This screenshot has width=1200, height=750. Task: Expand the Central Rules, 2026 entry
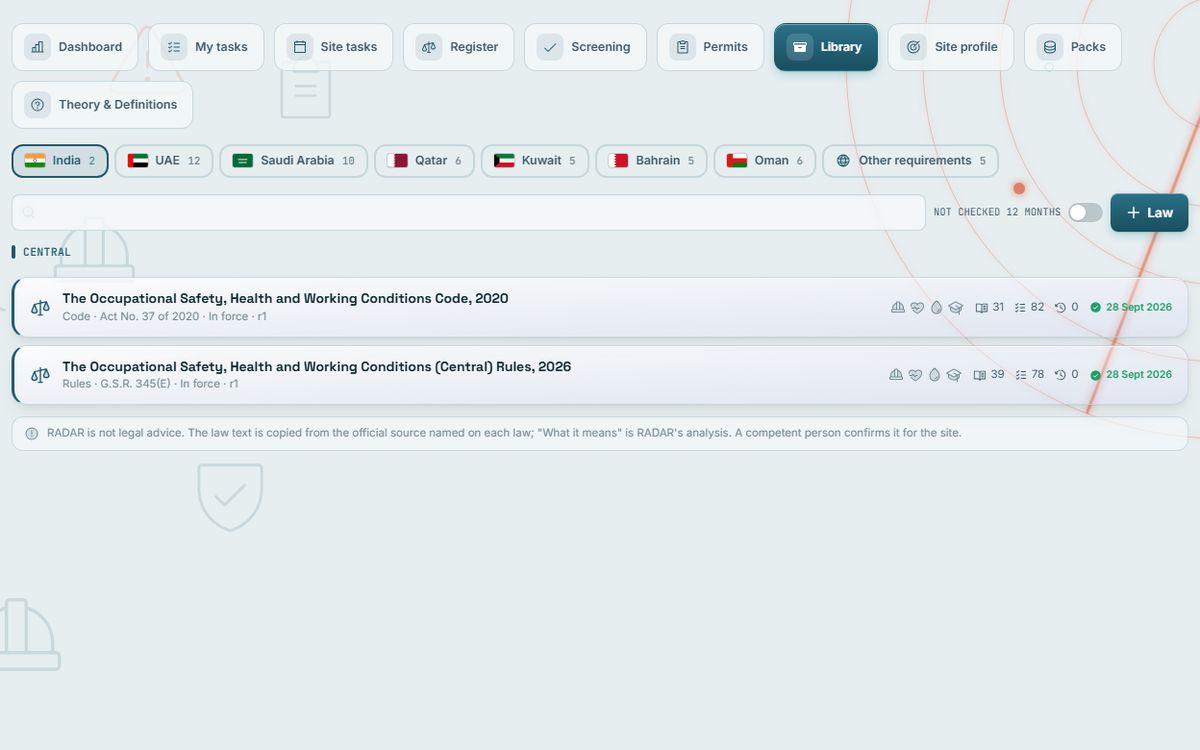coord(600,375)
